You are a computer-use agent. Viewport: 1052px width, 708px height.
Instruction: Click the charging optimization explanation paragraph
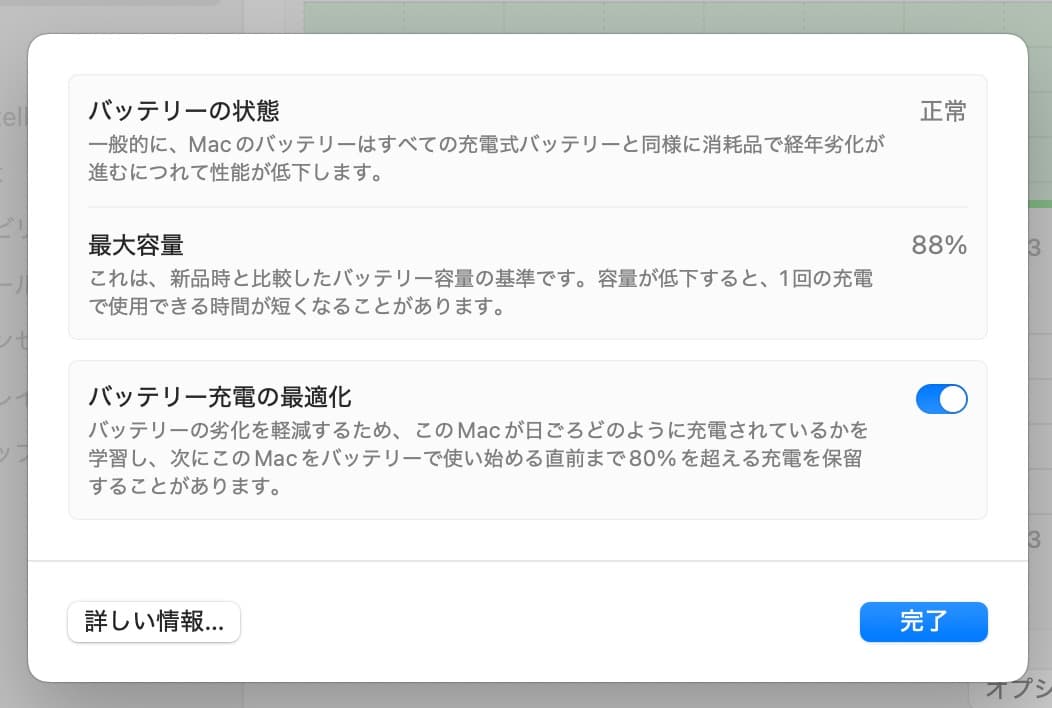coord(478,453)
